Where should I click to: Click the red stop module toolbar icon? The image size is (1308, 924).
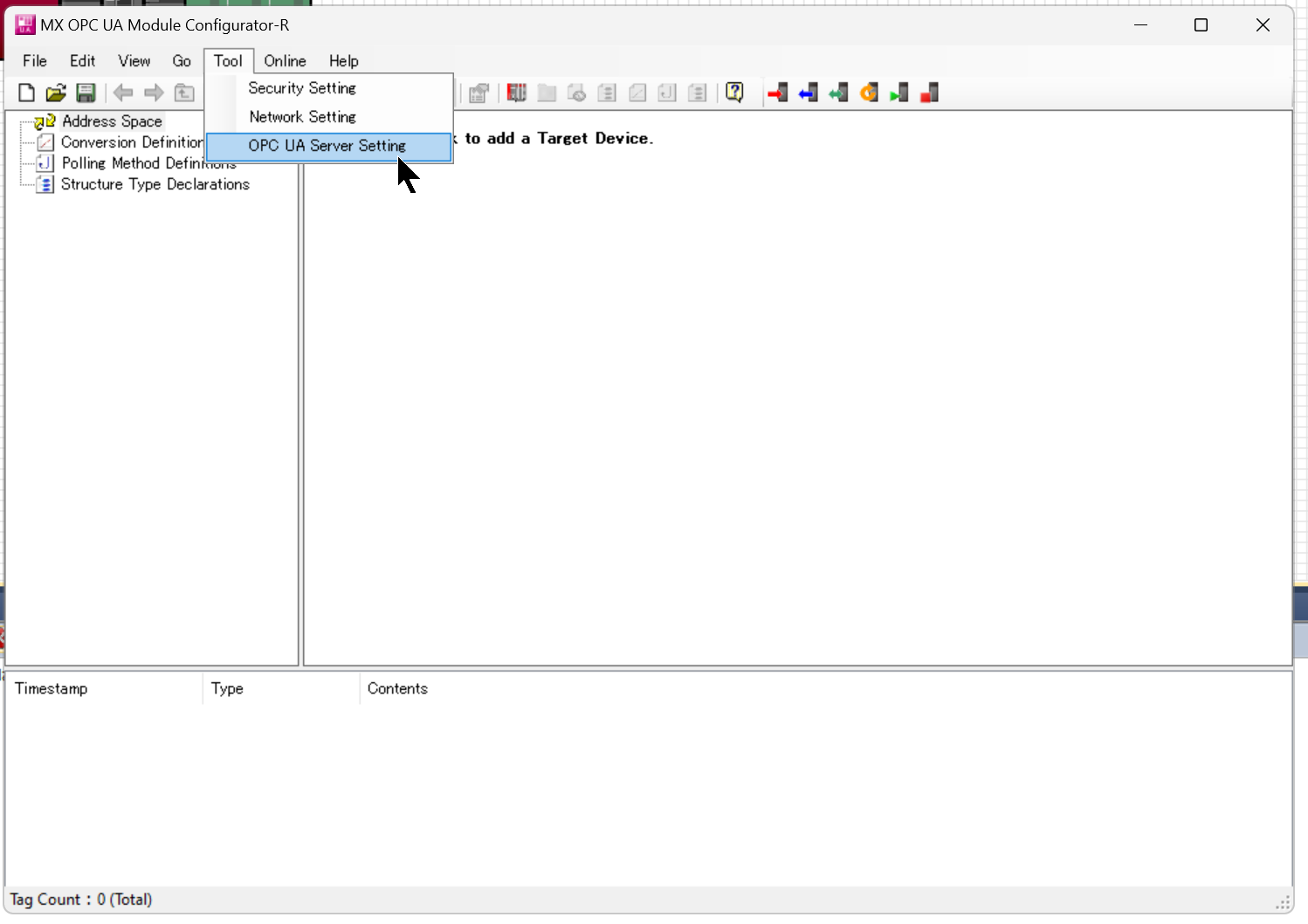(930, 93)
